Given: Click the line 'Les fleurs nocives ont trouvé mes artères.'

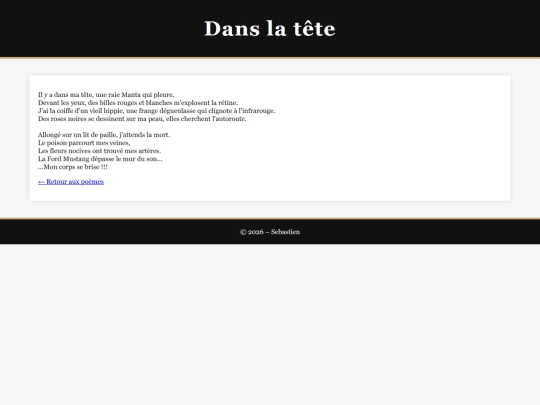Looking at the screenshot, I should coord(100,150).
